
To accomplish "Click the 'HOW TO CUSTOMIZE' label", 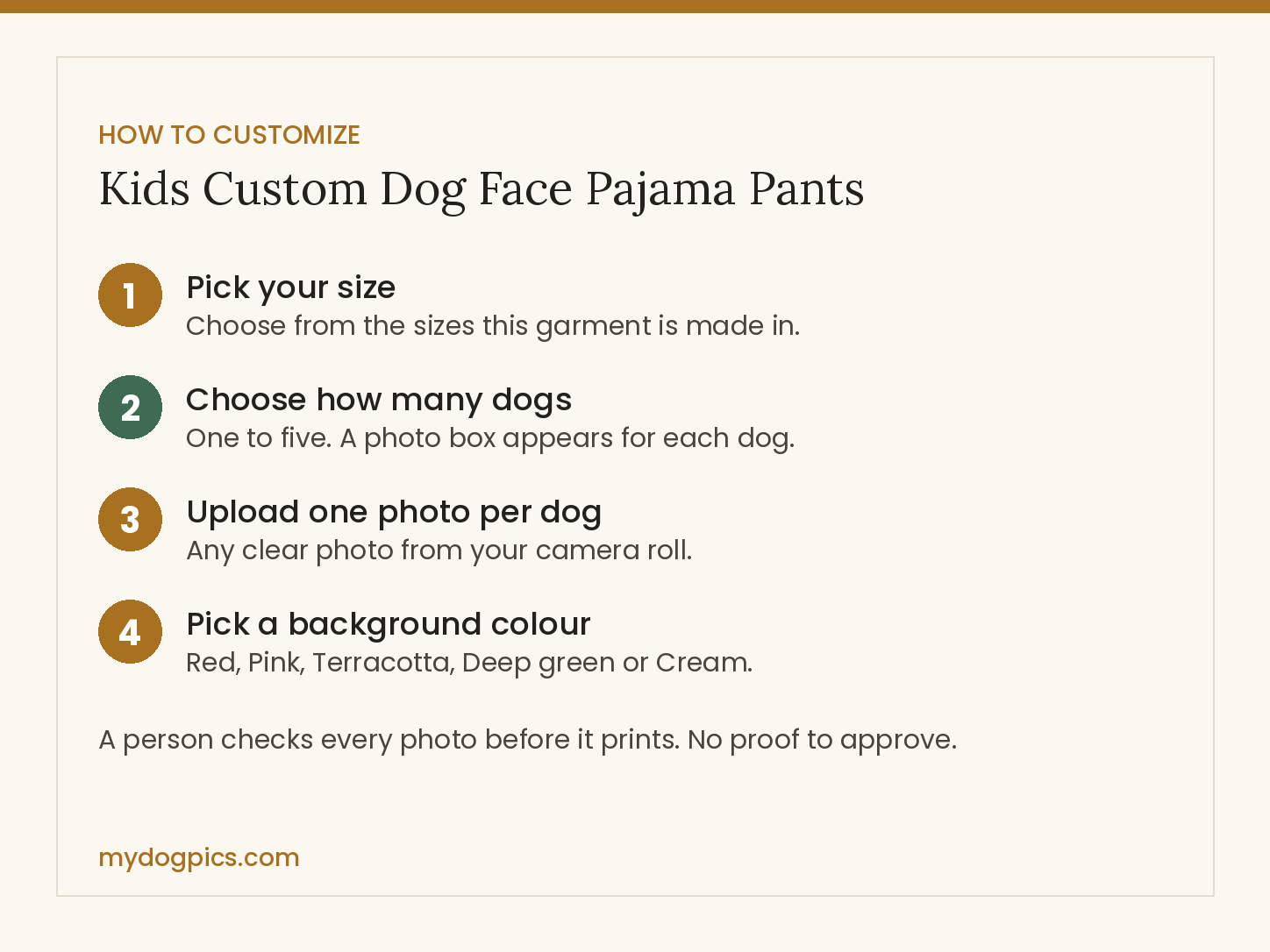I will (229, 135).
